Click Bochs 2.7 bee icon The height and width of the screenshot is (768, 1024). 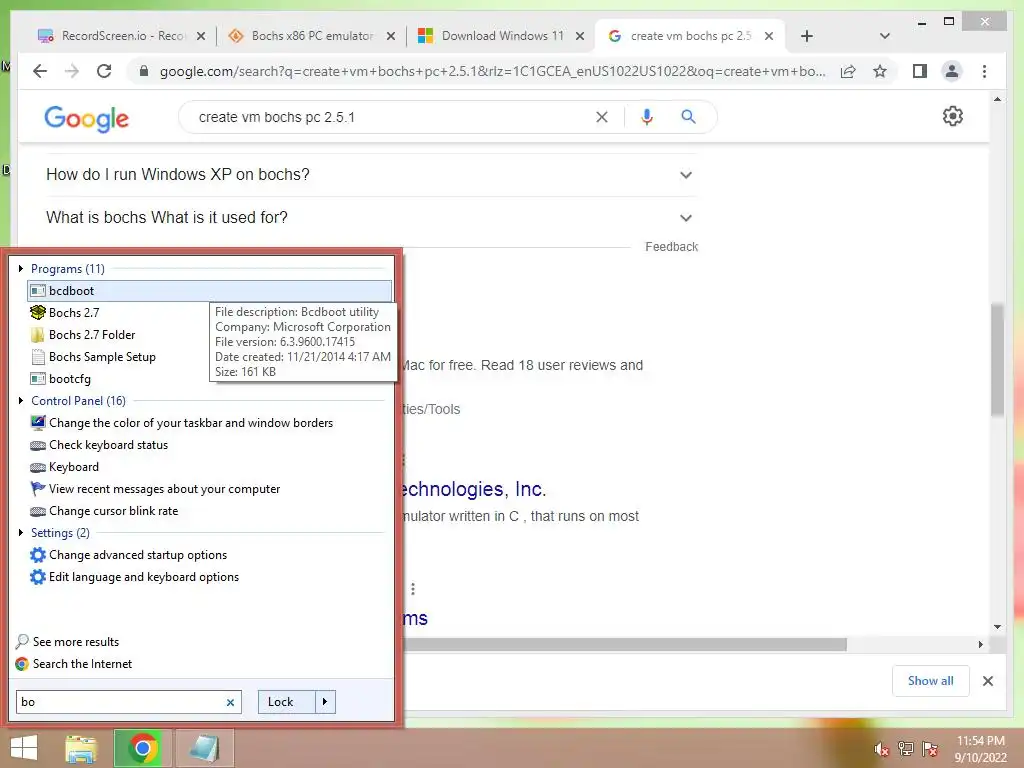pos(38,313)
